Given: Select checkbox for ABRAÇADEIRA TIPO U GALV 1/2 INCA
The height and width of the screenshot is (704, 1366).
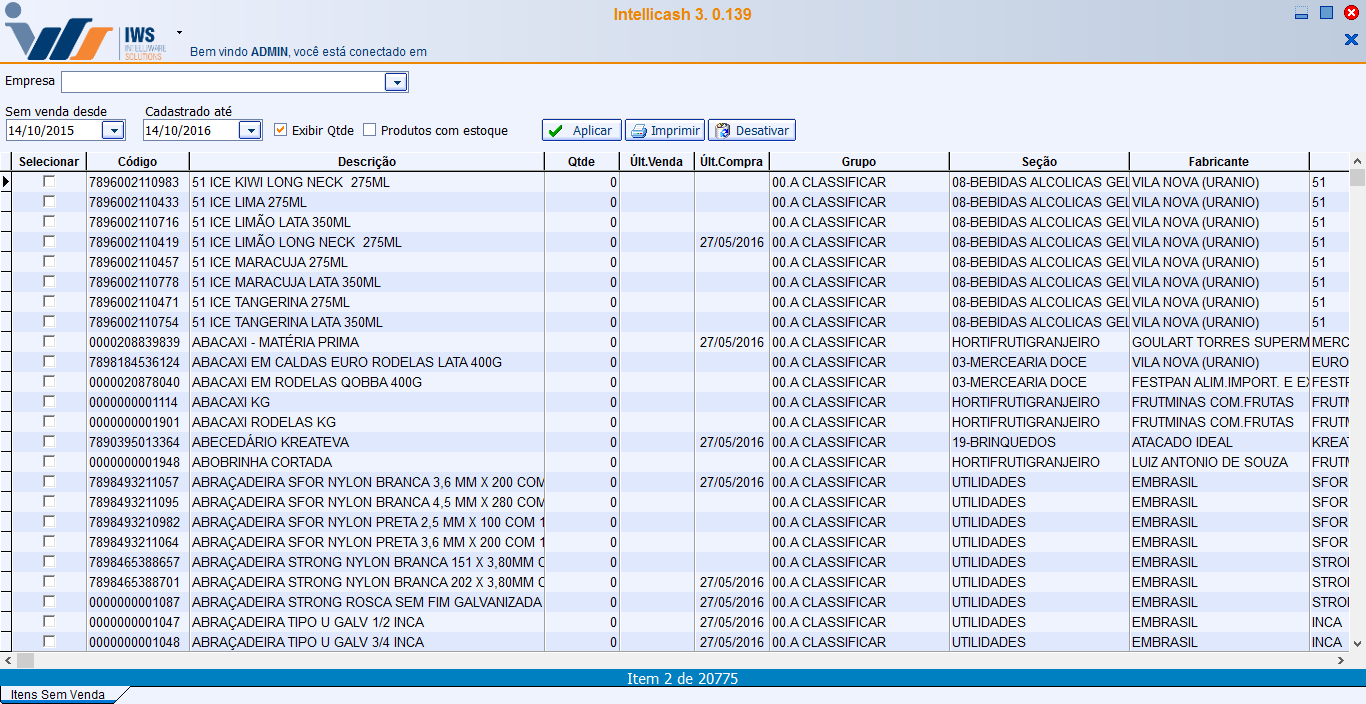Looking at the screenshot, I should [48, 622].
